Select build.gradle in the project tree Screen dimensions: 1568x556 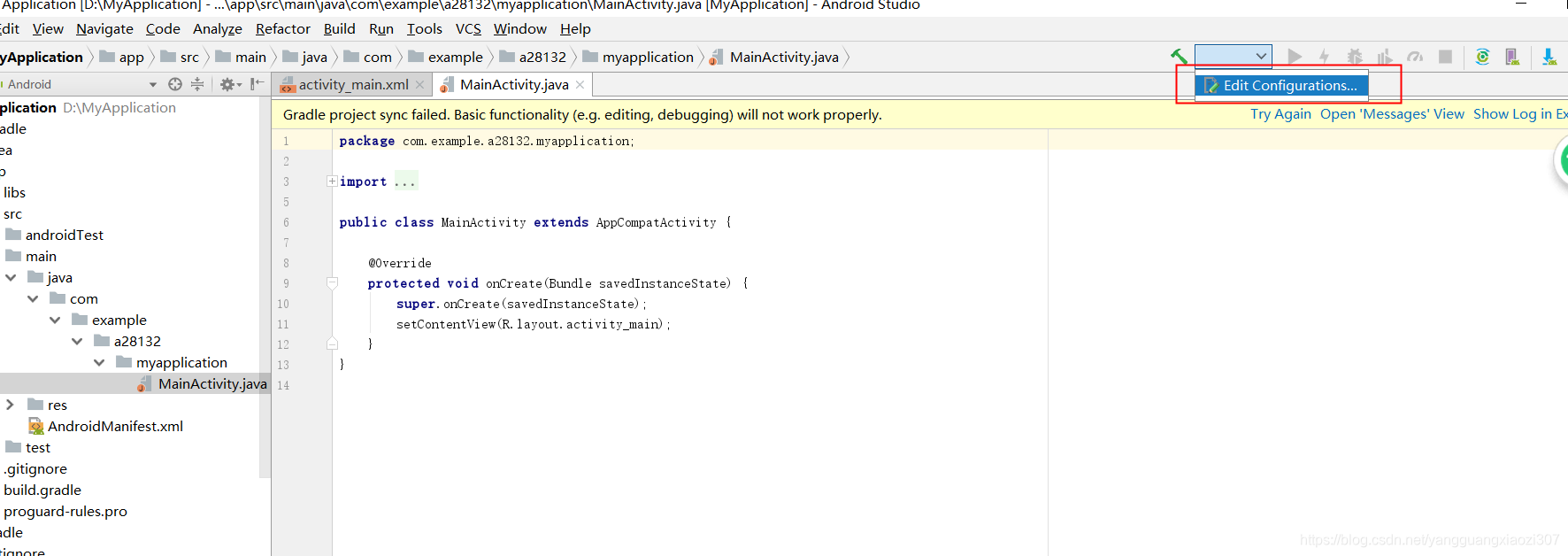(x=42, y=490)
